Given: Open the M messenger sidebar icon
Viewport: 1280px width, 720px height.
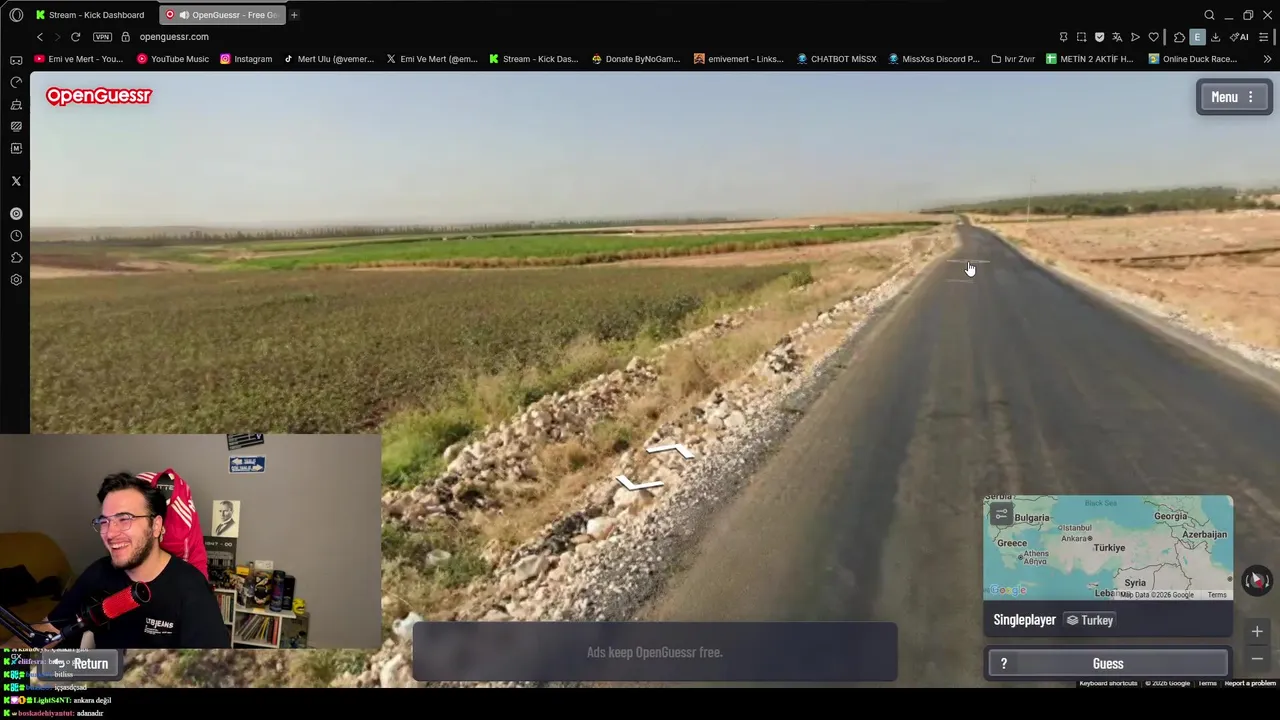Looking at the screenshot, I should (16, 148).
